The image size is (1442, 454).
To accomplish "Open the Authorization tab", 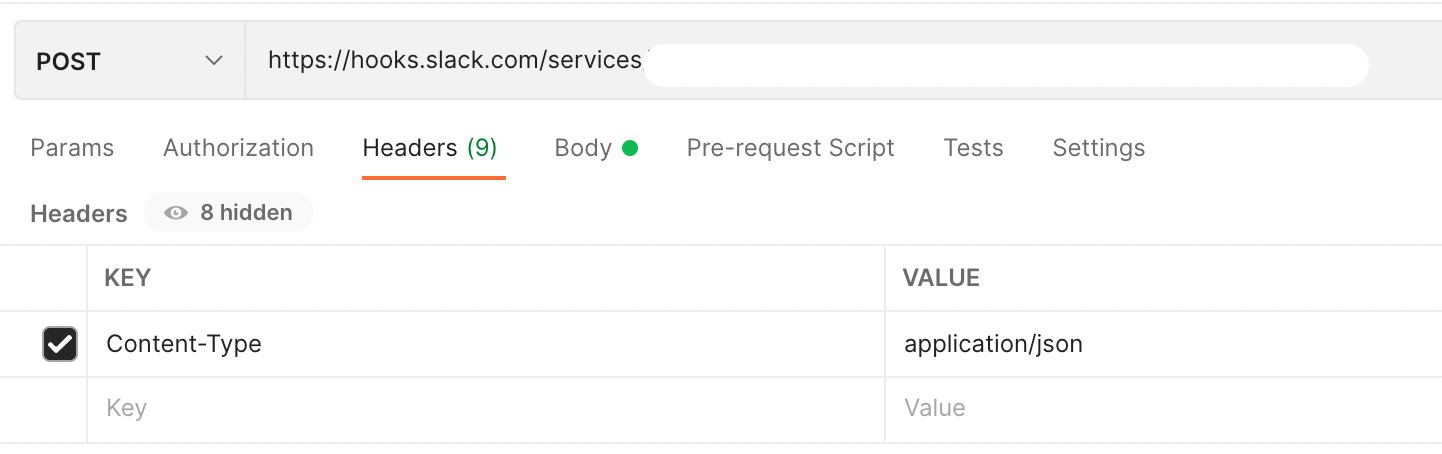I will tap(238, 148).
